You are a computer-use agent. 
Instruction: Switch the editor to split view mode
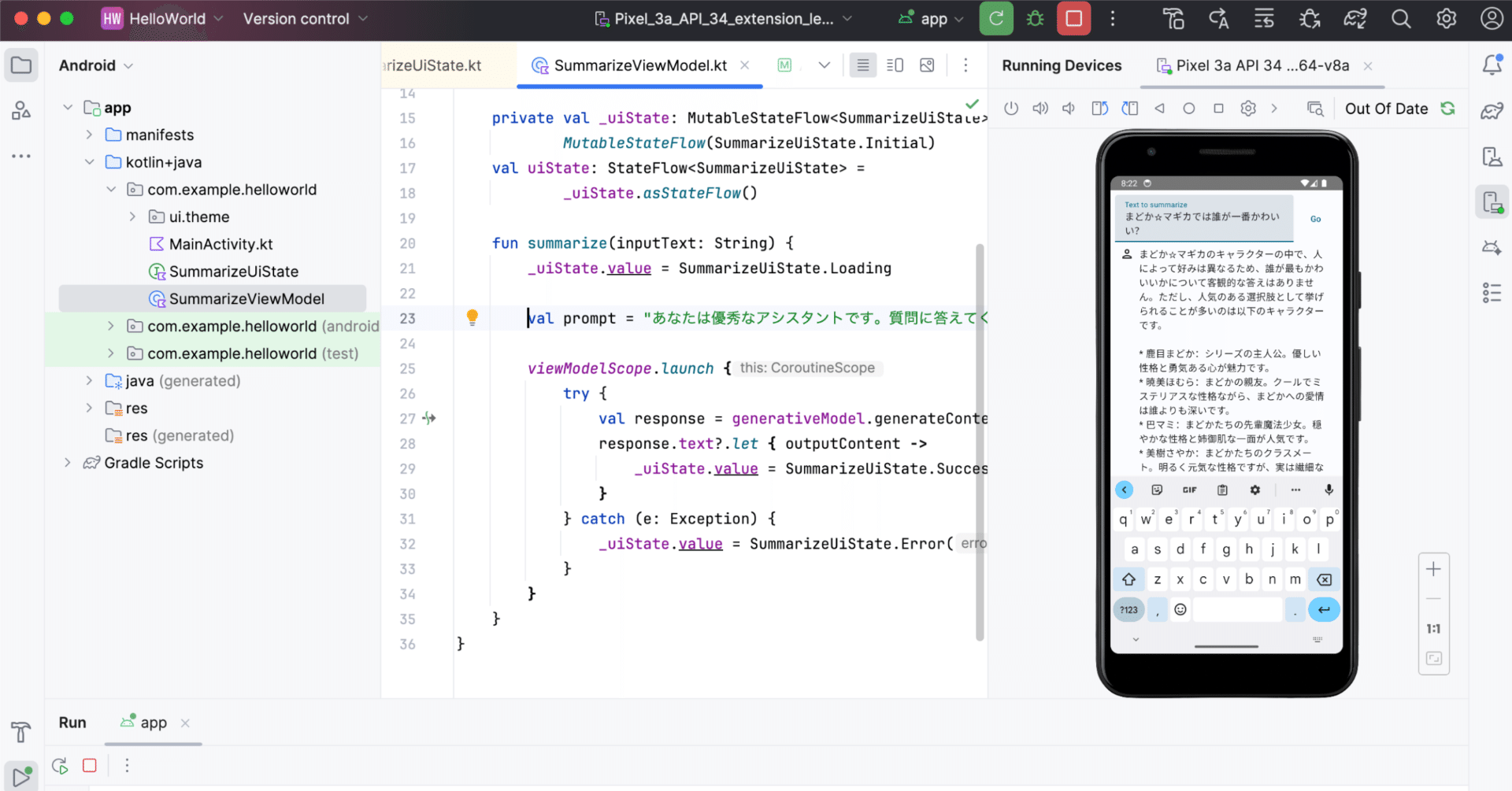click(895, 65)
